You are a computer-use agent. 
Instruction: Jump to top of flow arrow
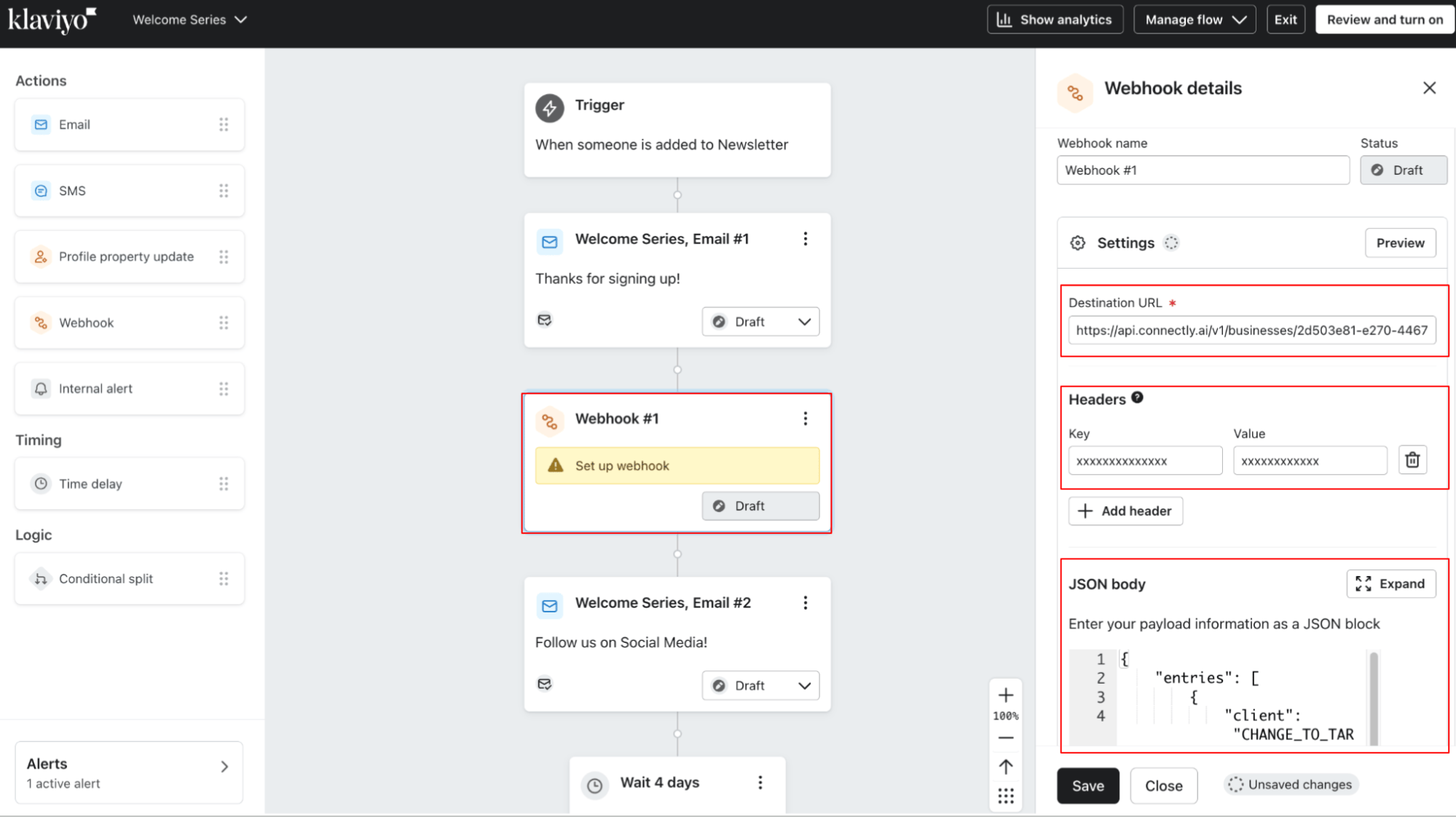point(1006,767)
